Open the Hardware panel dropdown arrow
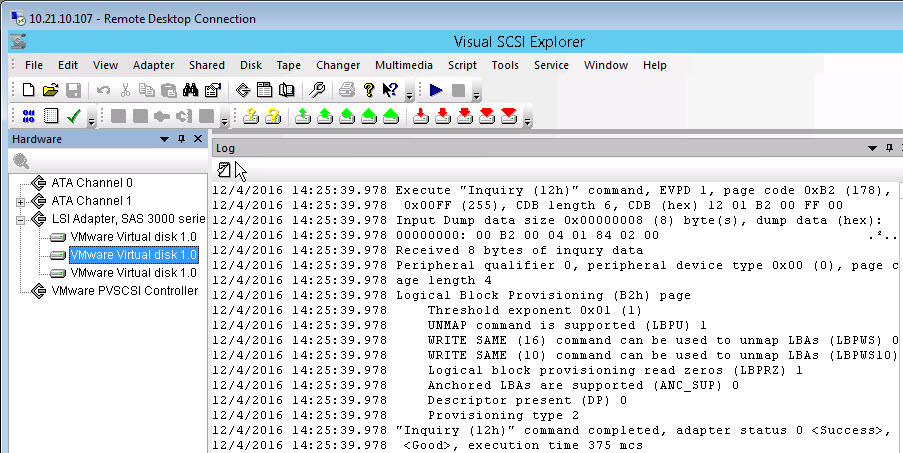 coord(164,139)
